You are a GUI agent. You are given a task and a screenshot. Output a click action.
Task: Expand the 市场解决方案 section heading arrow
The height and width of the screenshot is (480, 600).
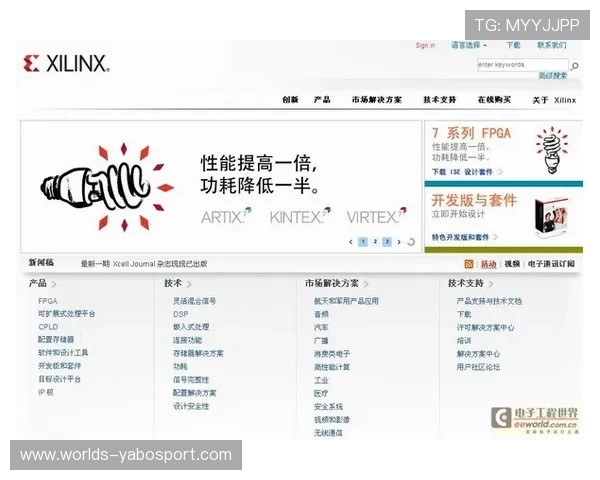click(x=367, y=284)
